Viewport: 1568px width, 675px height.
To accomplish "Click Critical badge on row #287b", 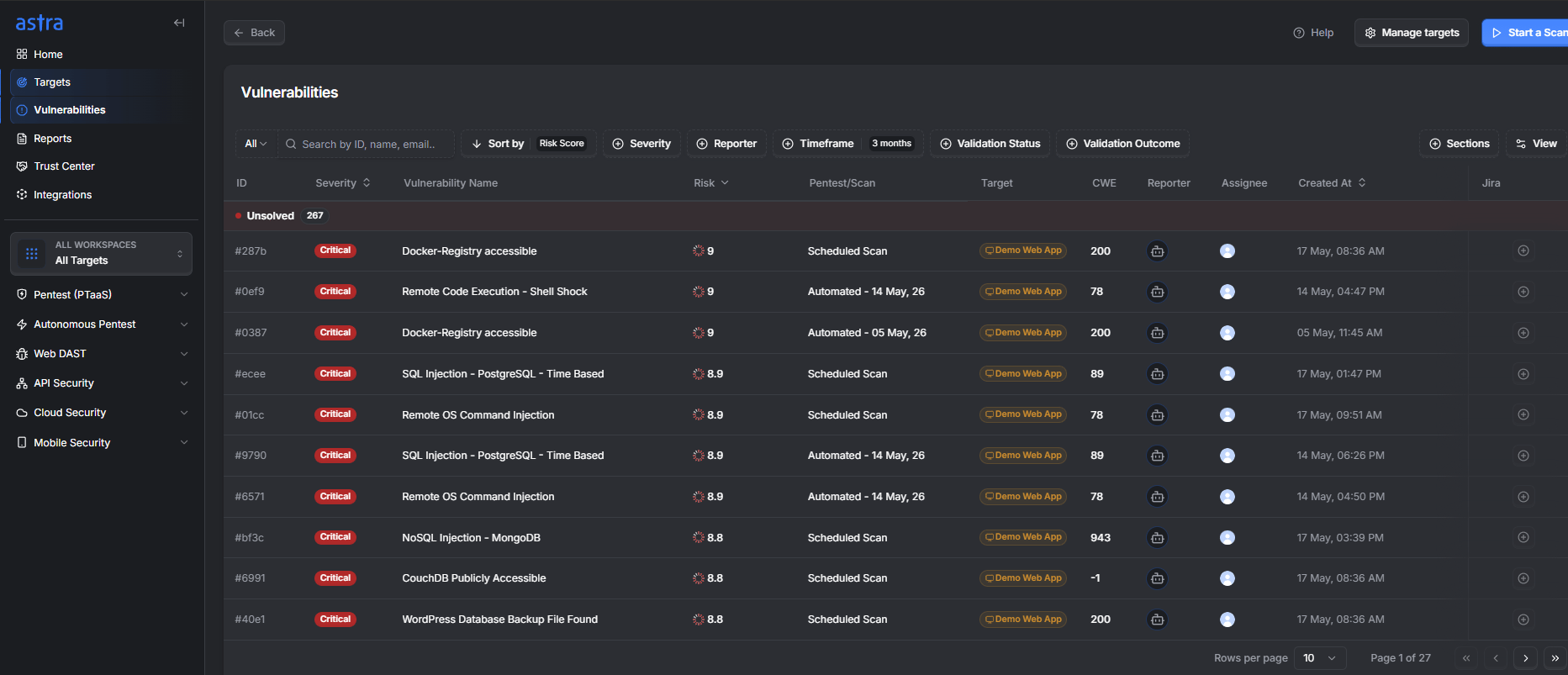I will pos(335,250).
